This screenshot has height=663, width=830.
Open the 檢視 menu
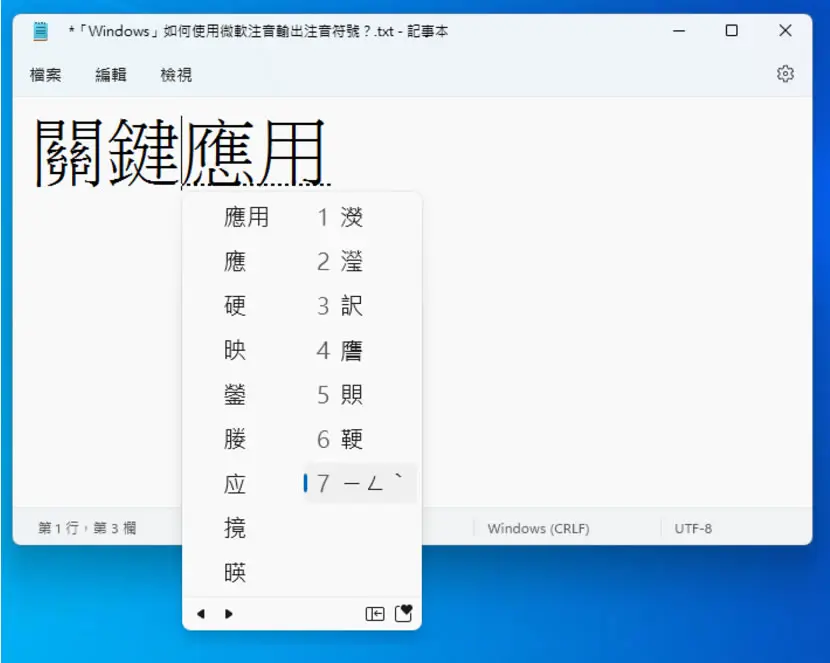pyautogui.click(x=176, y=75)
